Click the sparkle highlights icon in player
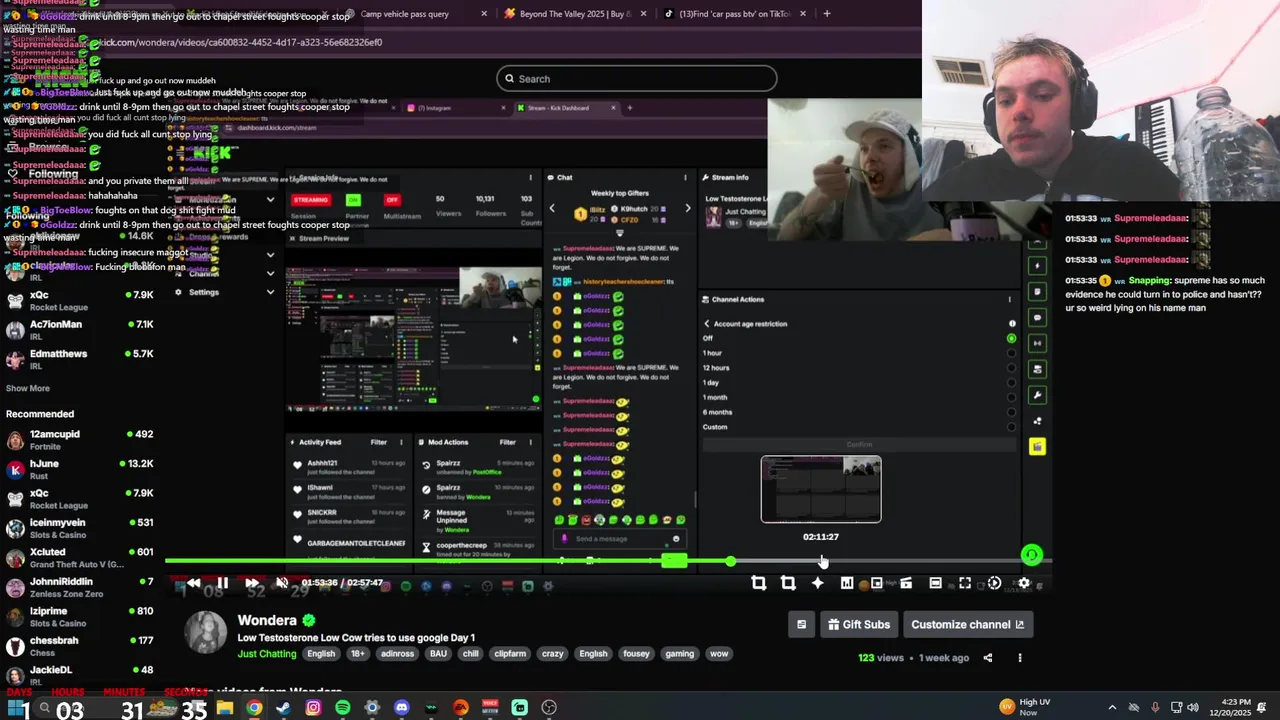Screen dimensions: 1280x720 pyautogui.click(x=817, y=583)
